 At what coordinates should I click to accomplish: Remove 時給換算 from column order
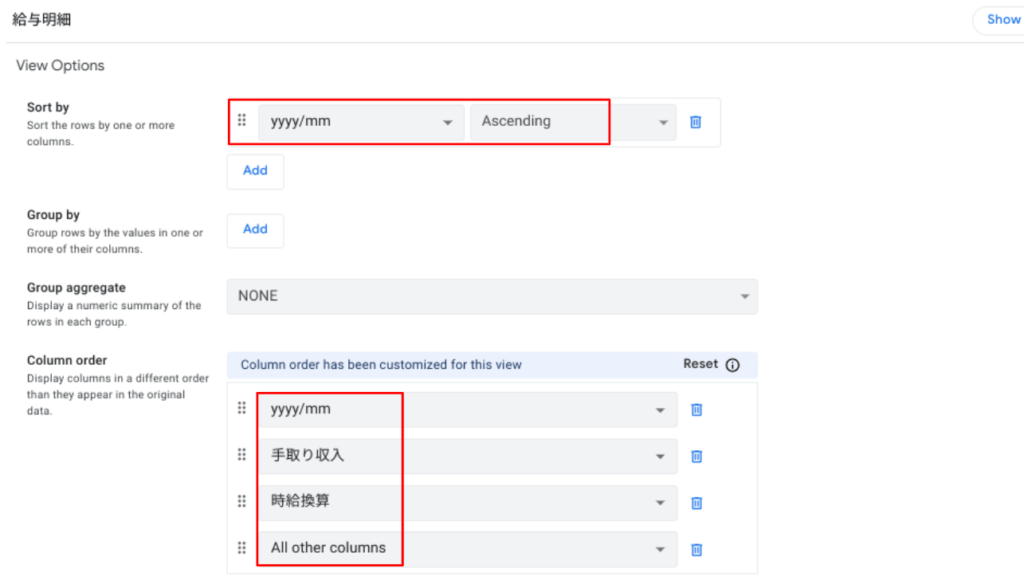pos(696,503)
